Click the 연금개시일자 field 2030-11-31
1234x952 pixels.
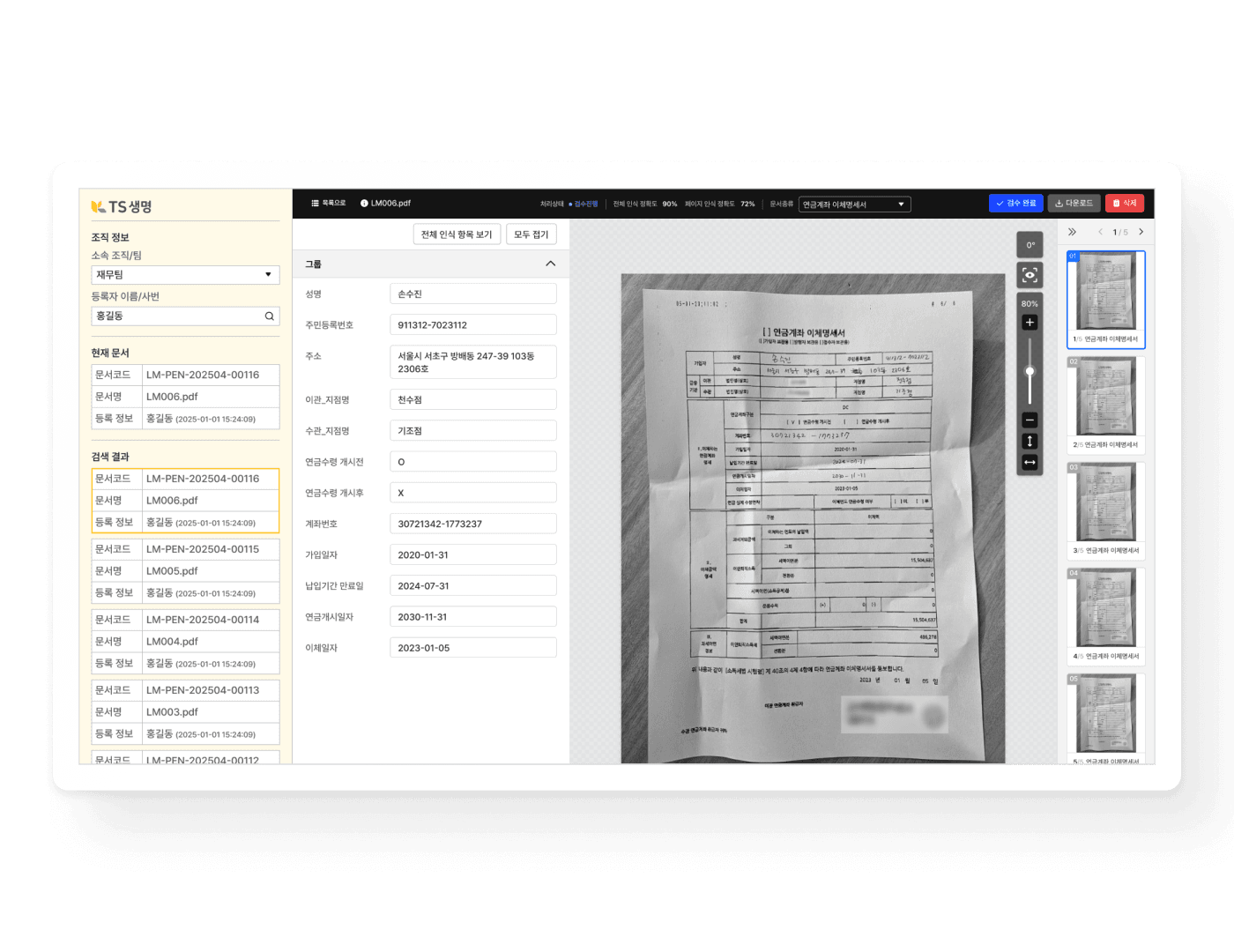pyautogui.click(x=473, y=617)
